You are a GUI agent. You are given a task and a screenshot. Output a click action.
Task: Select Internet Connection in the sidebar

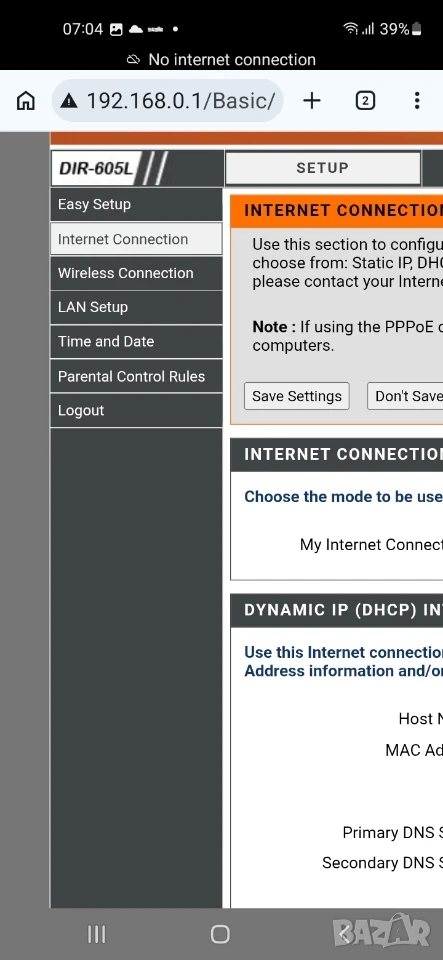click(x=136, y=239)
